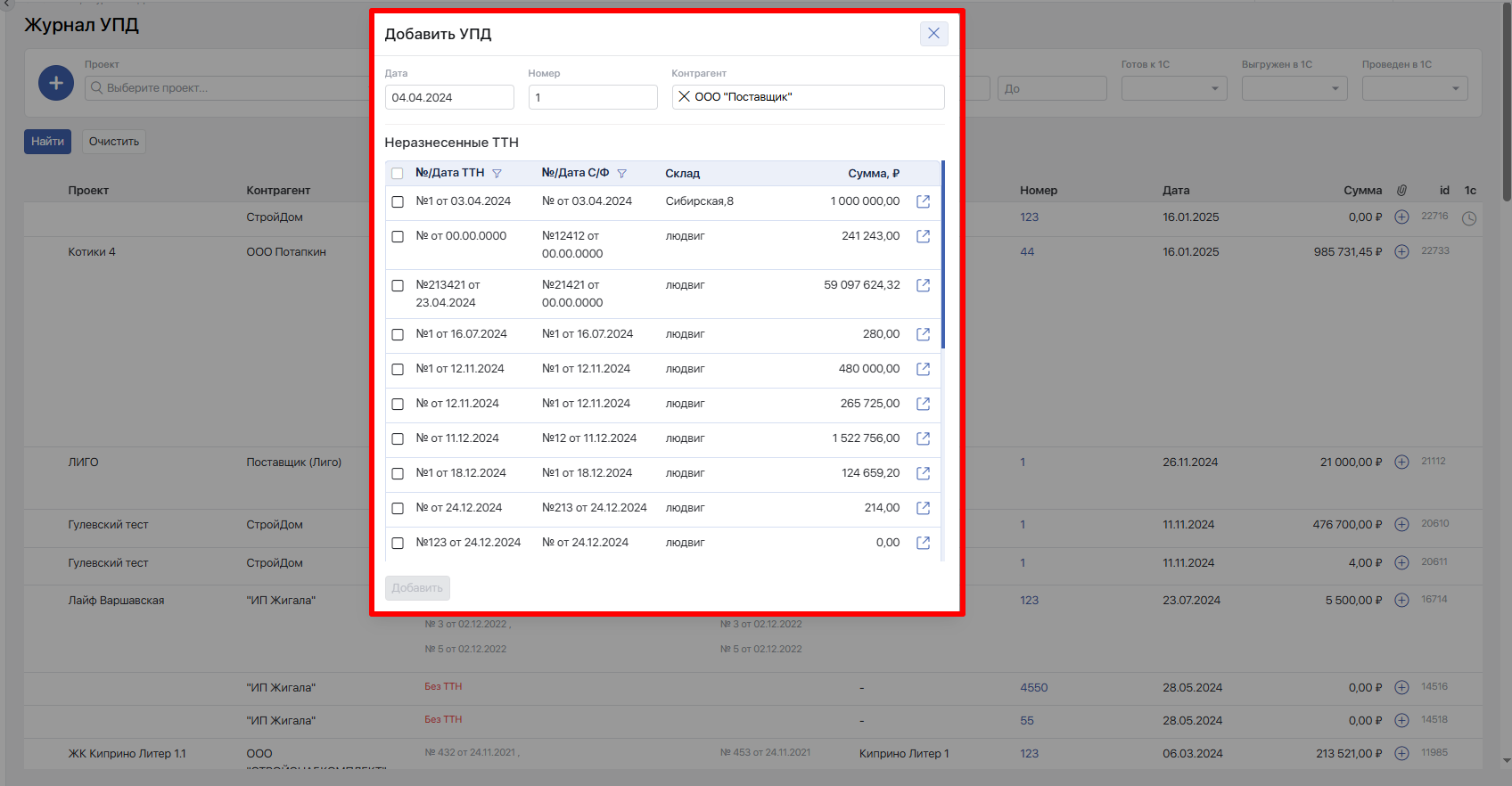Toggle select-all checkbox in ТТН table header
This screenshot has width=1512, height=786.
[x=398, y=174]
